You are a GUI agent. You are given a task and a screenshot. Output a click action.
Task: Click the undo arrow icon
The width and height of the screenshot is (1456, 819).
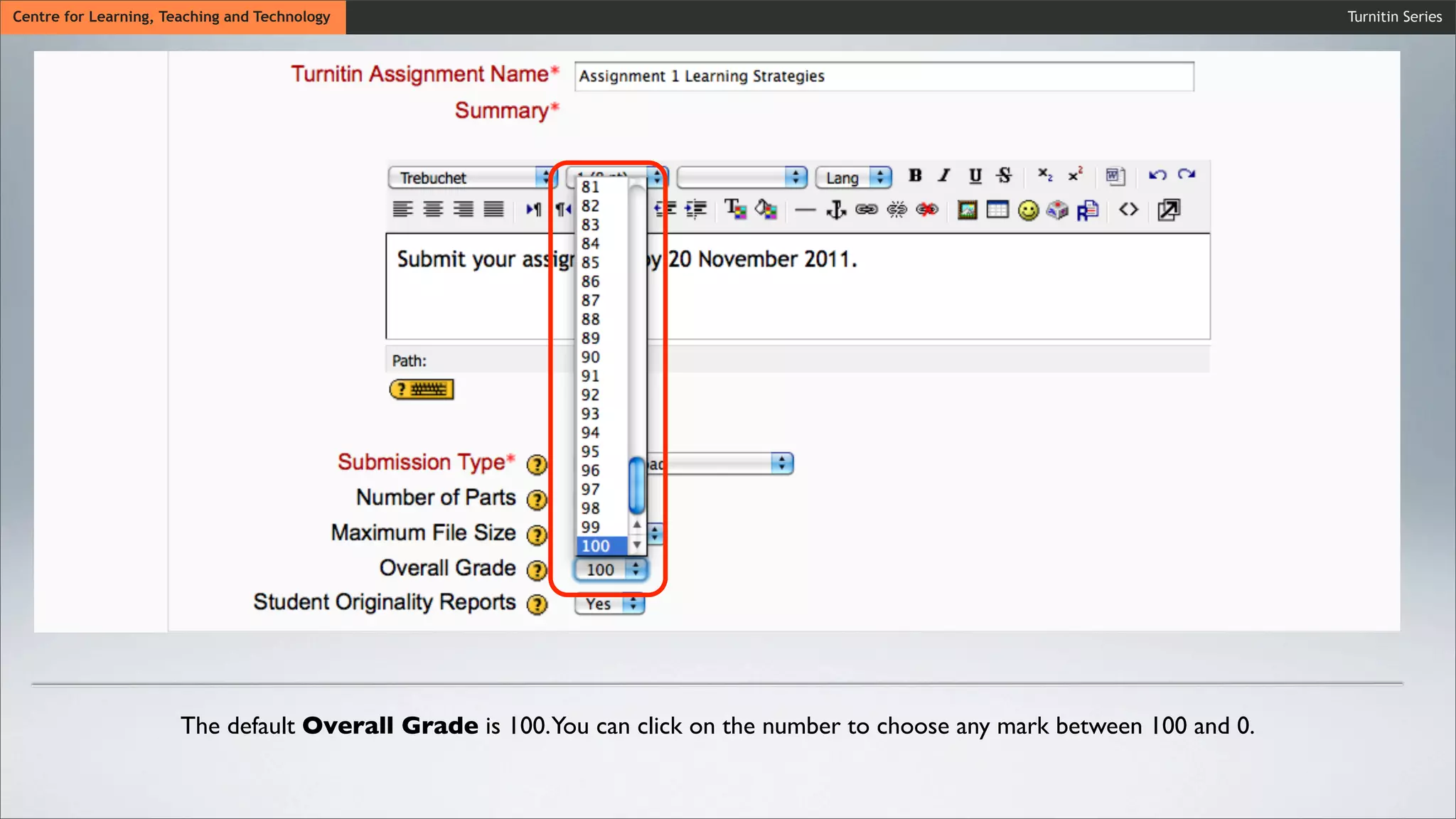[1157, 176]
